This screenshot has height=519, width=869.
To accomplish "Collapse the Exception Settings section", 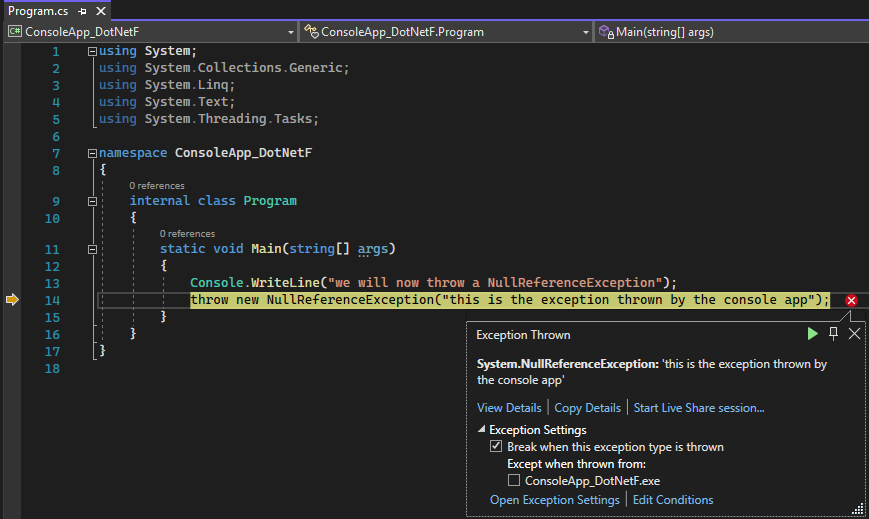I will pos(481,430).
